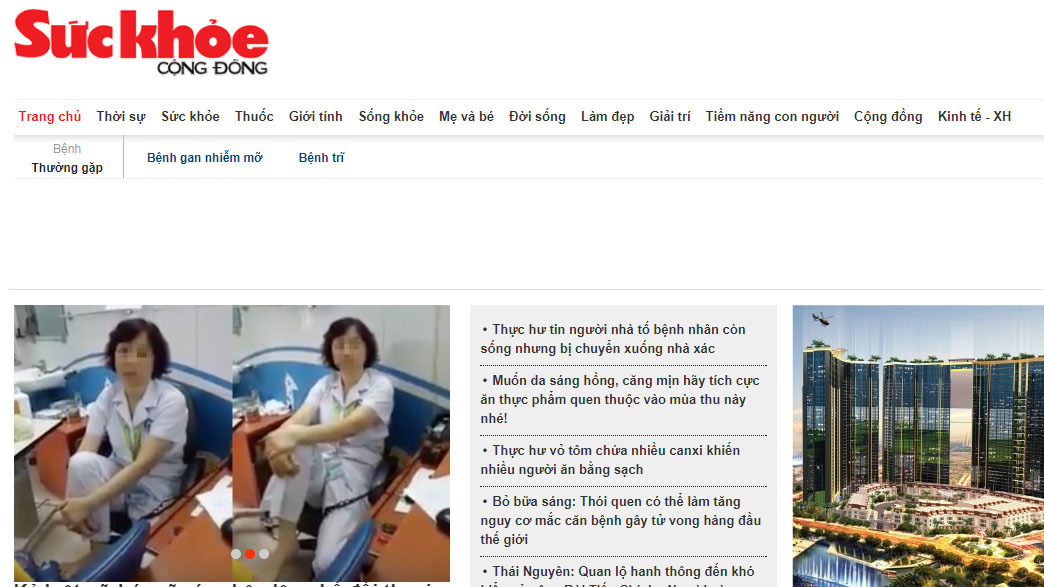1044x587 pixels.
Task: Open the Trang chủ menu item
Action: click(50, 116)
